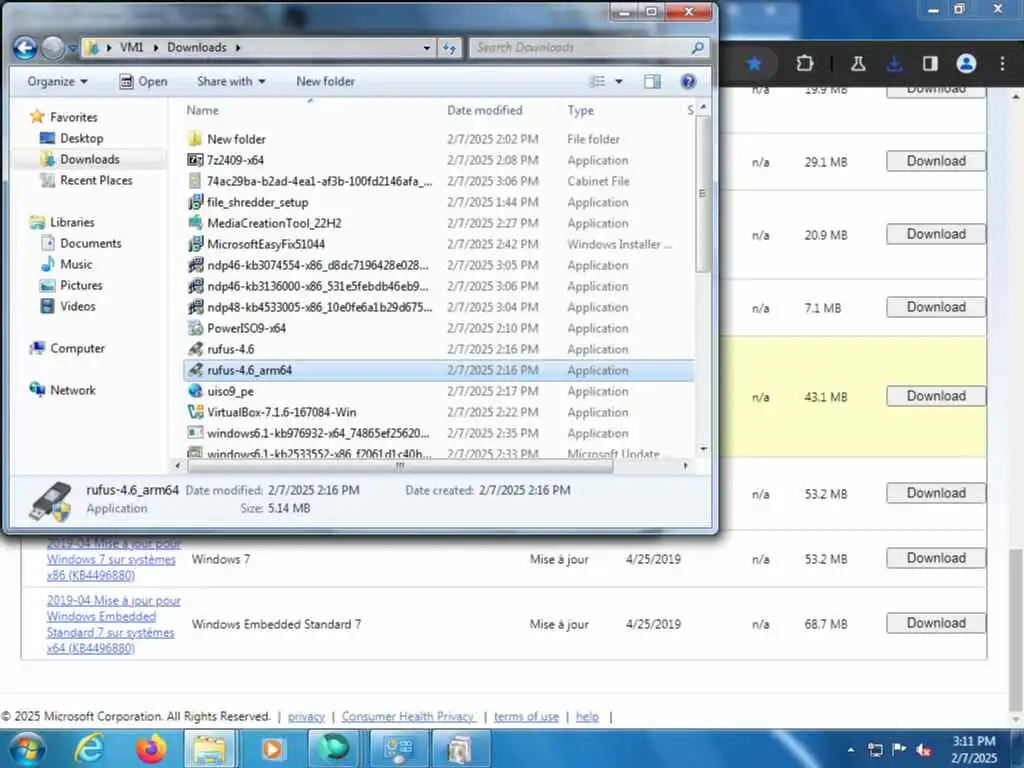The height and width of the screenshot is (768, 1024).
Task: Open the Organize dropdown menu
Action: point(57,82)
